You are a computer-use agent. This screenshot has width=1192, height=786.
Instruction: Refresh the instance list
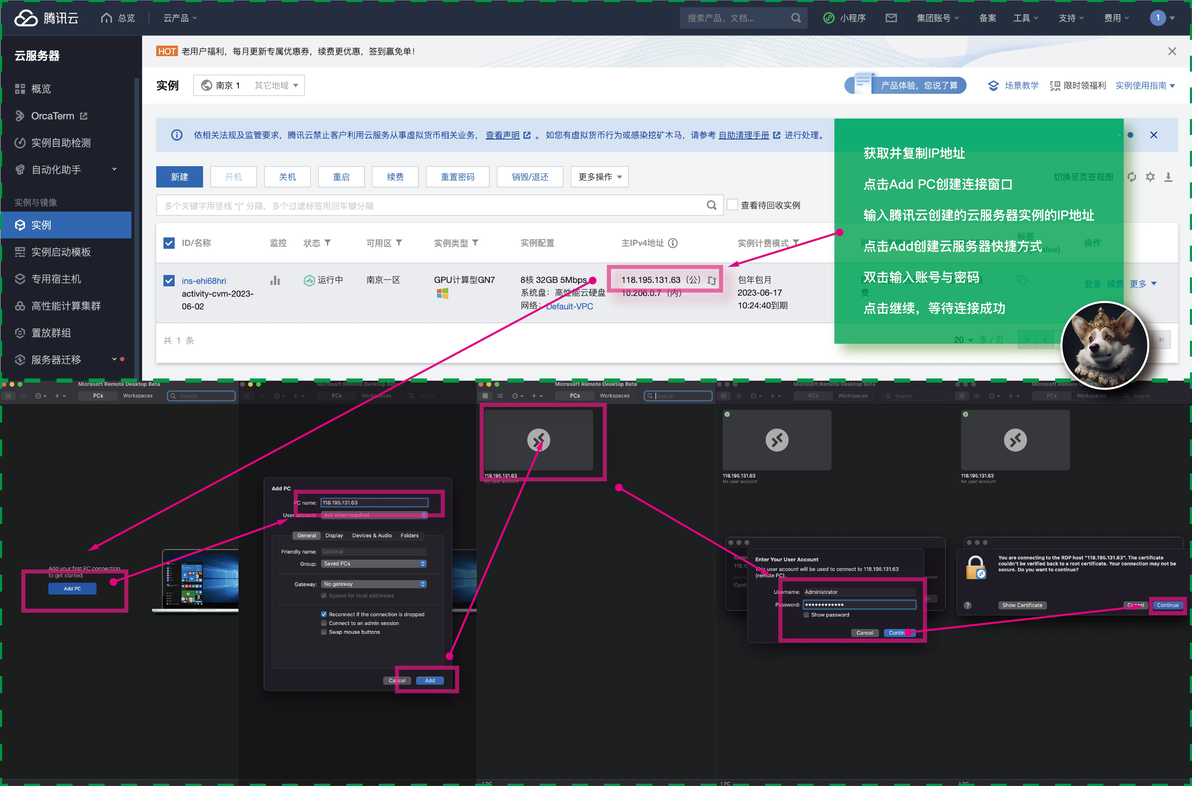click(x=1132, y=176)
